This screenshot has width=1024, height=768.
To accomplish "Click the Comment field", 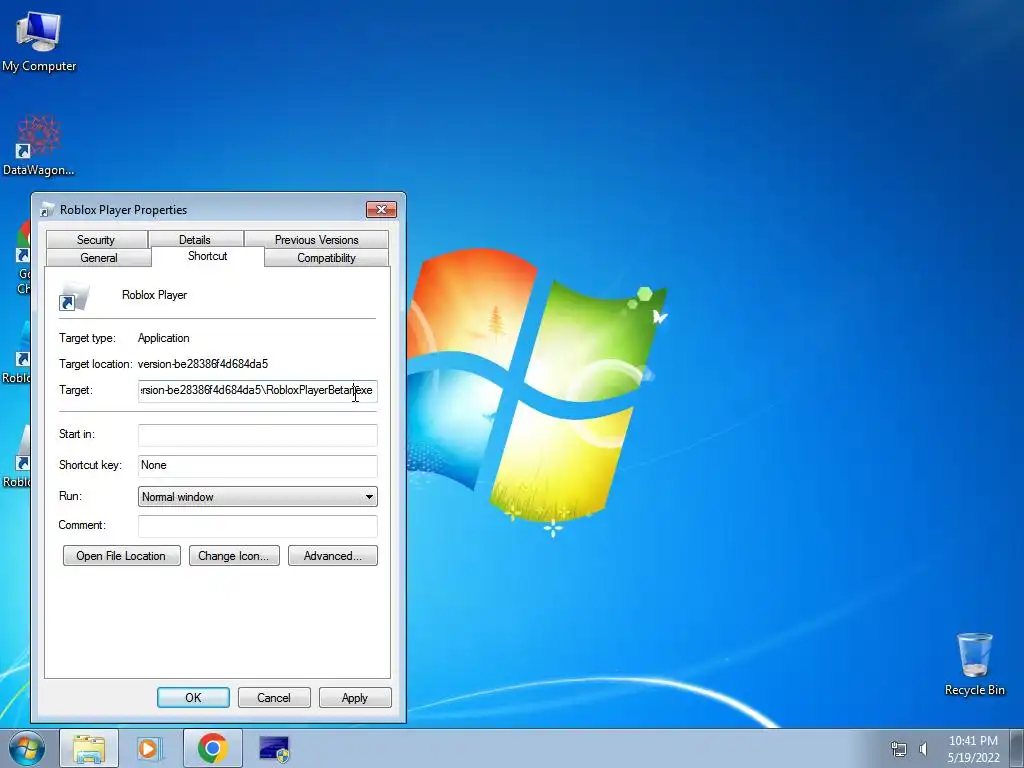I will 257,526.
